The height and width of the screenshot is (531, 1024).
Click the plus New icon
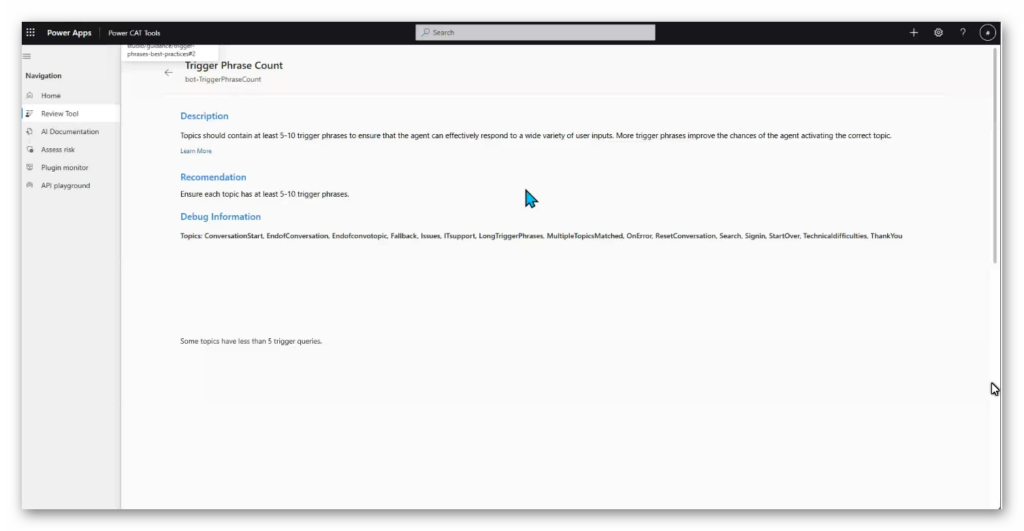(914, 33)
